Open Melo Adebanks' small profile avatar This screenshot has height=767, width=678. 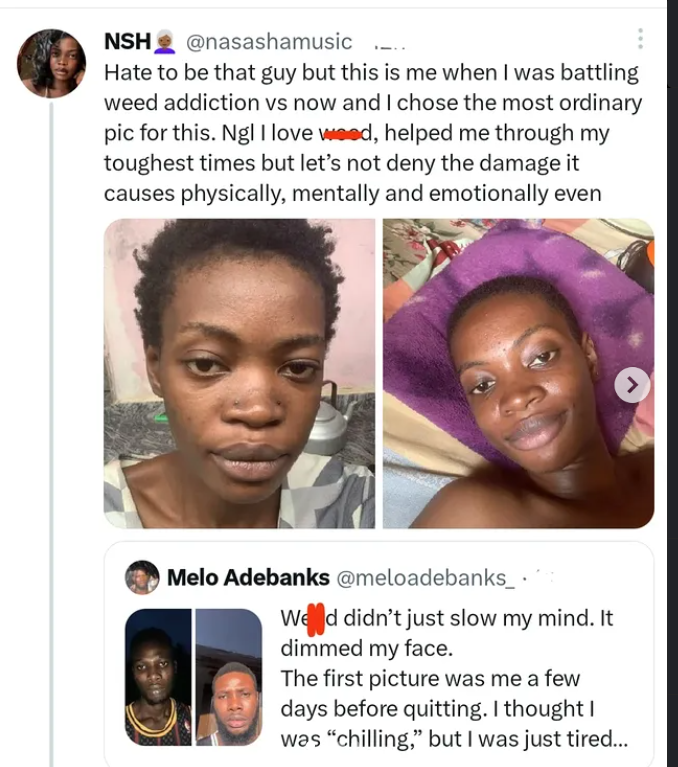142,577
